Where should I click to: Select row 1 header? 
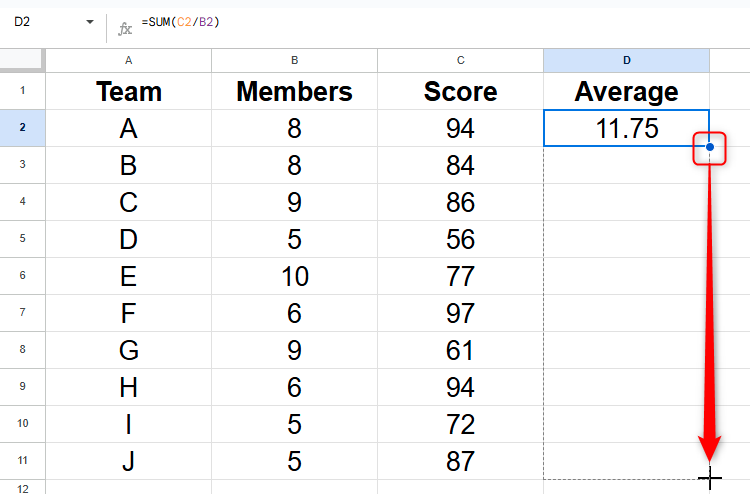click(x=22, y=92)
